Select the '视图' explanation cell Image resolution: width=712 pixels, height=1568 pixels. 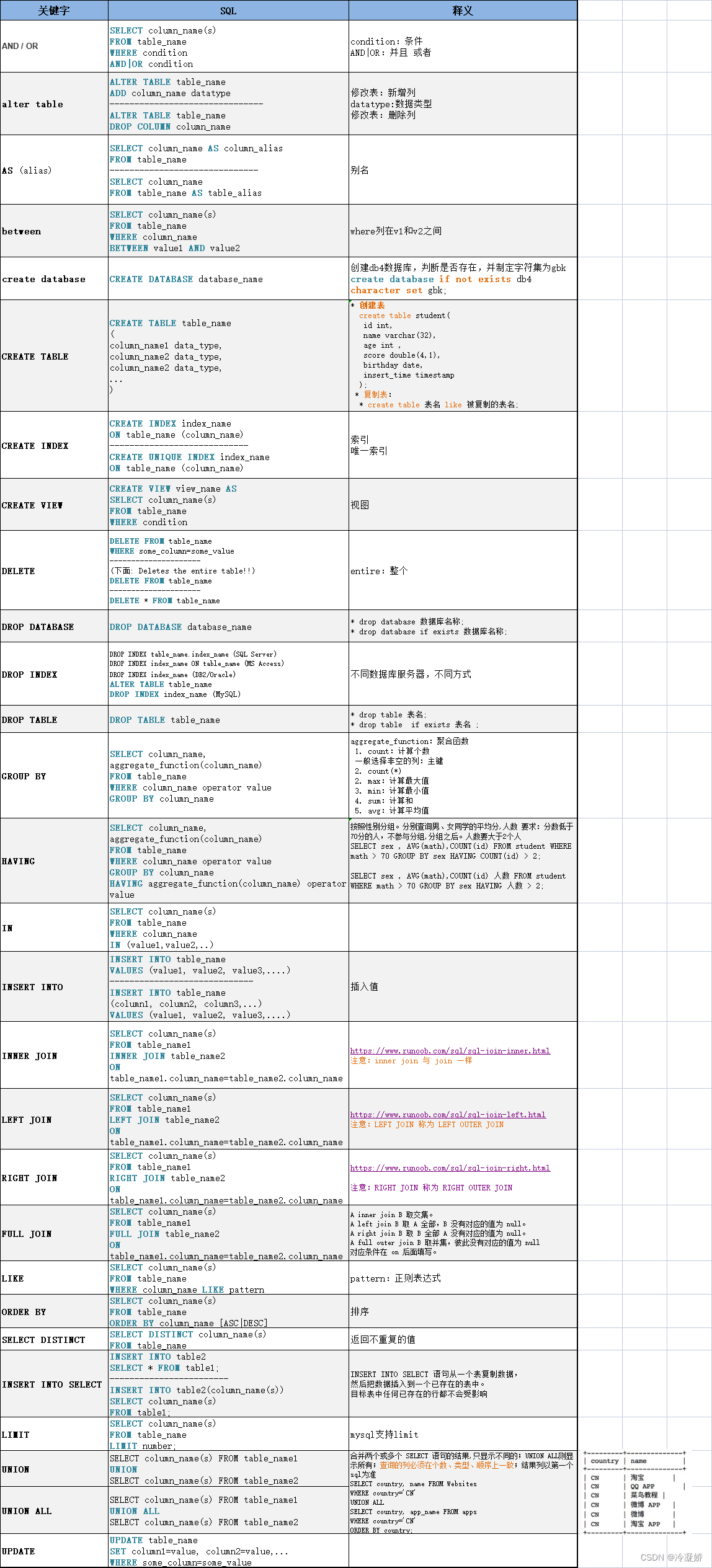(463, 505)
